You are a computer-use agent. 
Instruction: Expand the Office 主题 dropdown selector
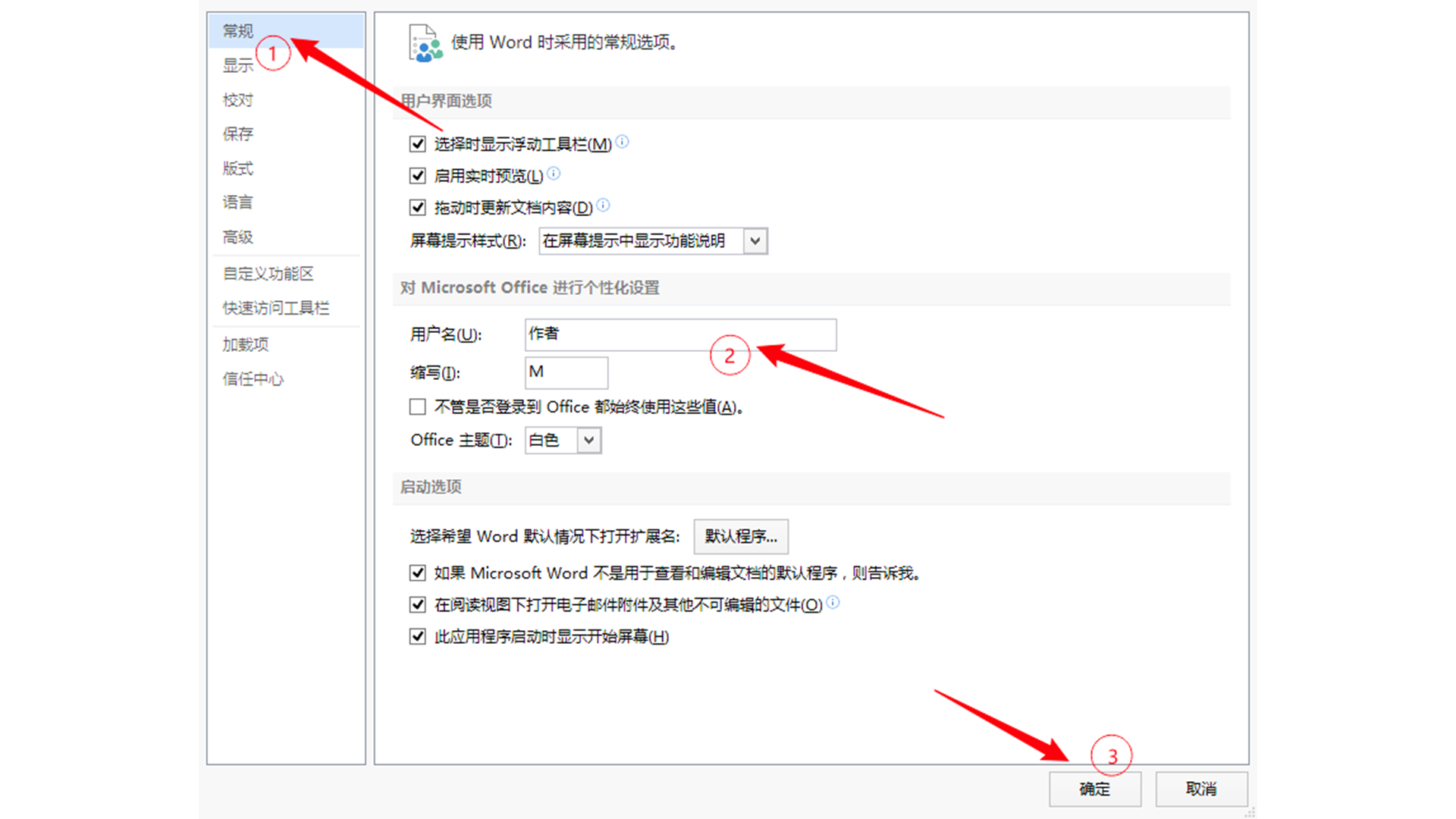coord(589,440)
